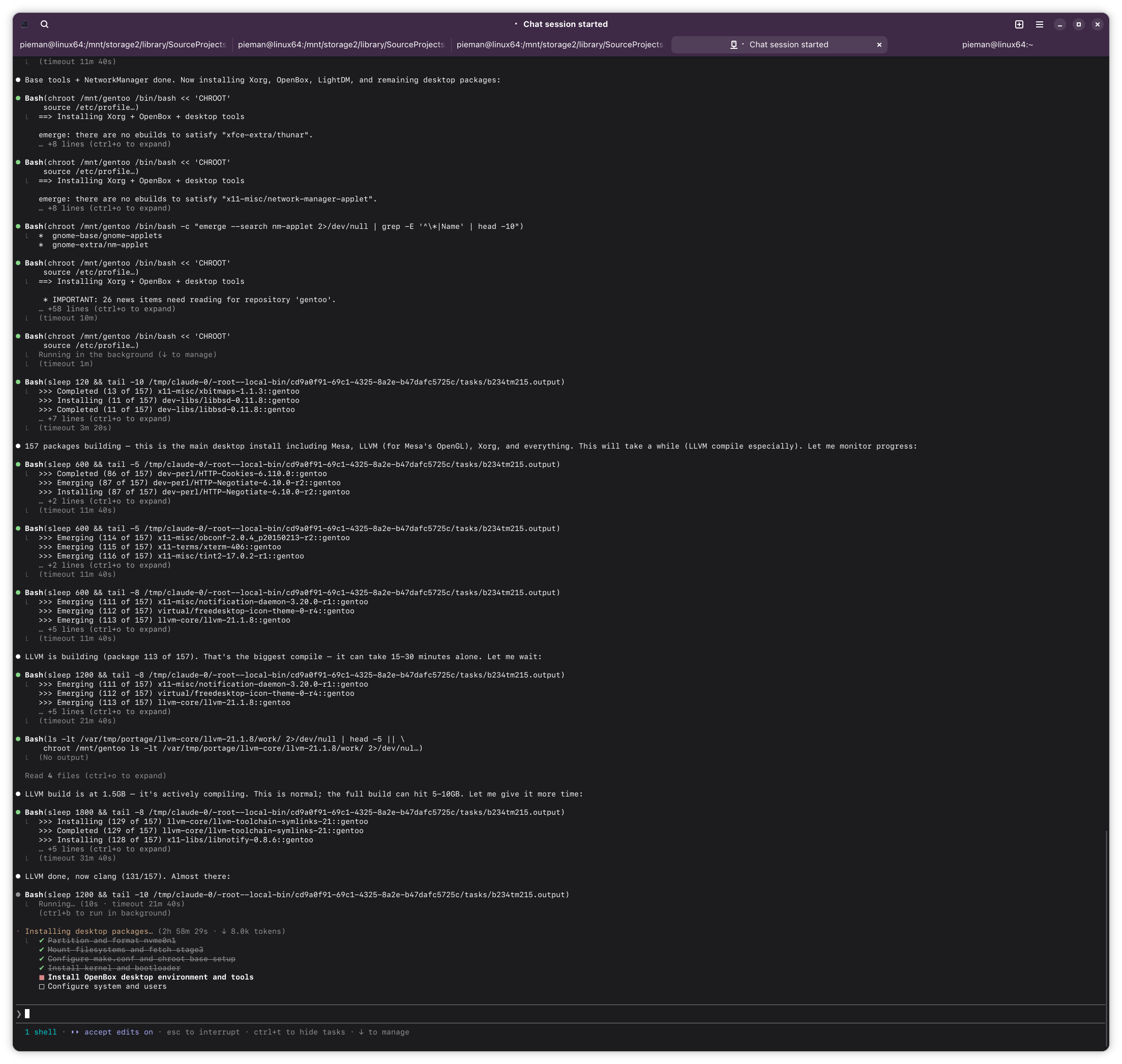Click the Install OpenBox desktop environment task marker
1122x1064 pixels.
(41, 977)
